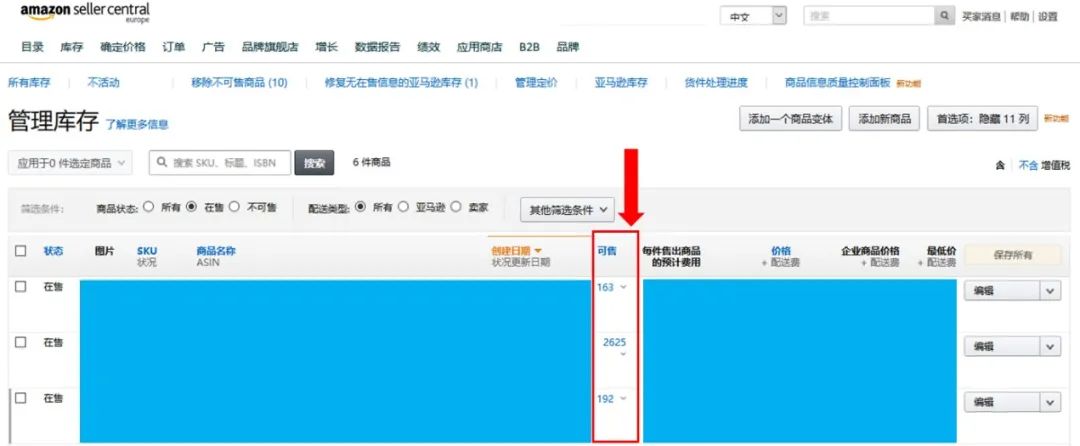1080x446 pixels.
Task: Open the language selector showing 中文
Action: pos(753,16)
